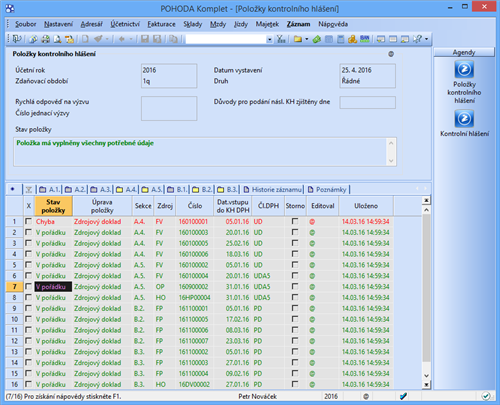Click the coins icon in toolbar
Screen dimensions: 500x405
click(x=352, y=39)
